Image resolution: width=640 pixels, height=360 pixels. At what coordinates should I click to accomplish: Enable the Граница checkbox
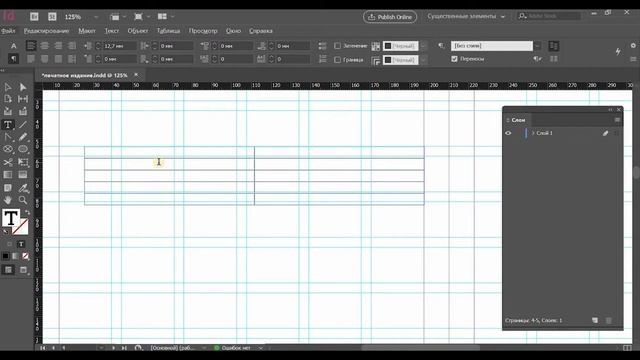pos(337,60)
